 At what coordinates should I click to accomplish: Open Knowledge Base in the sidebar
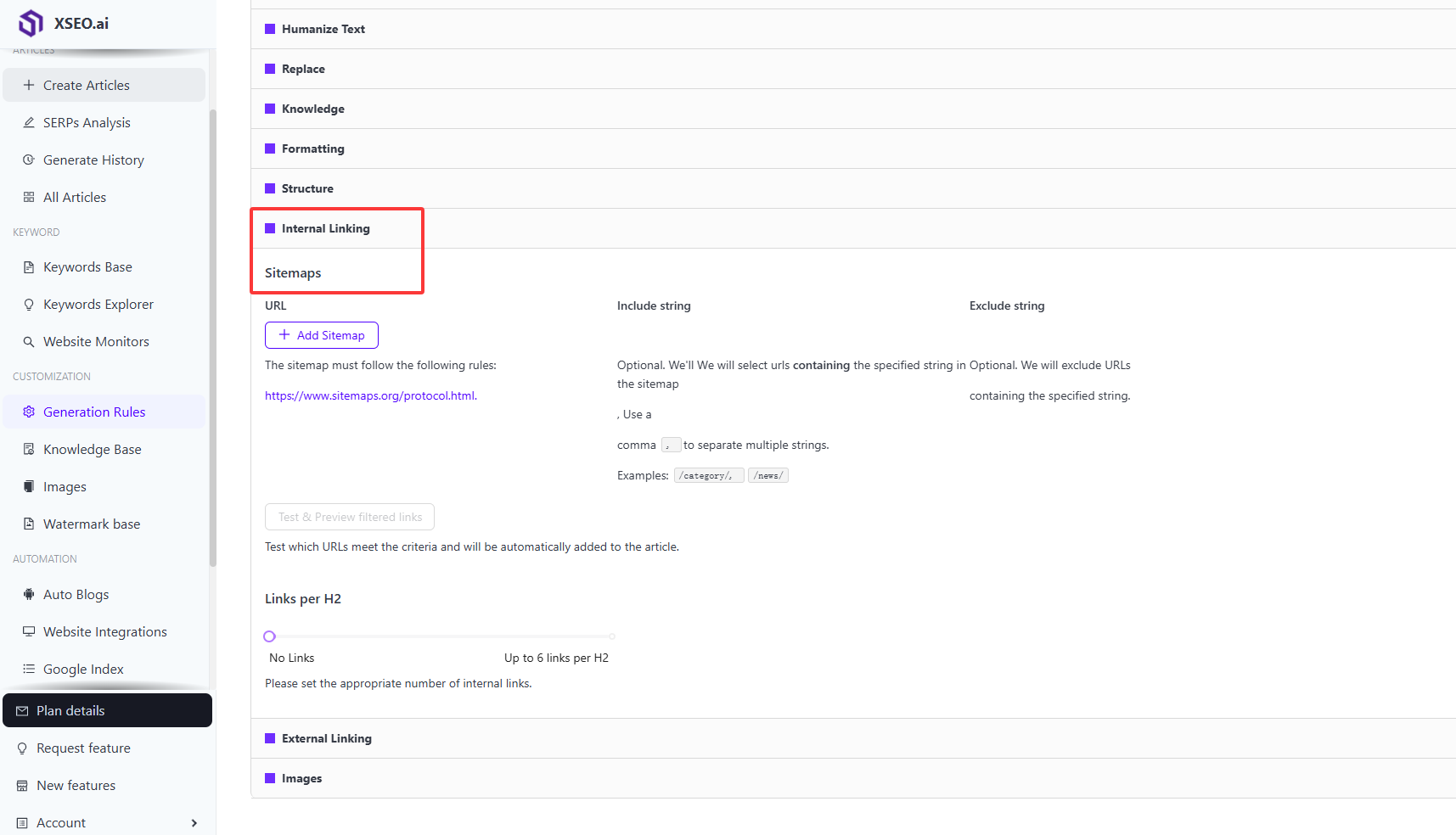pyautogui.click(x=92, y=449)
